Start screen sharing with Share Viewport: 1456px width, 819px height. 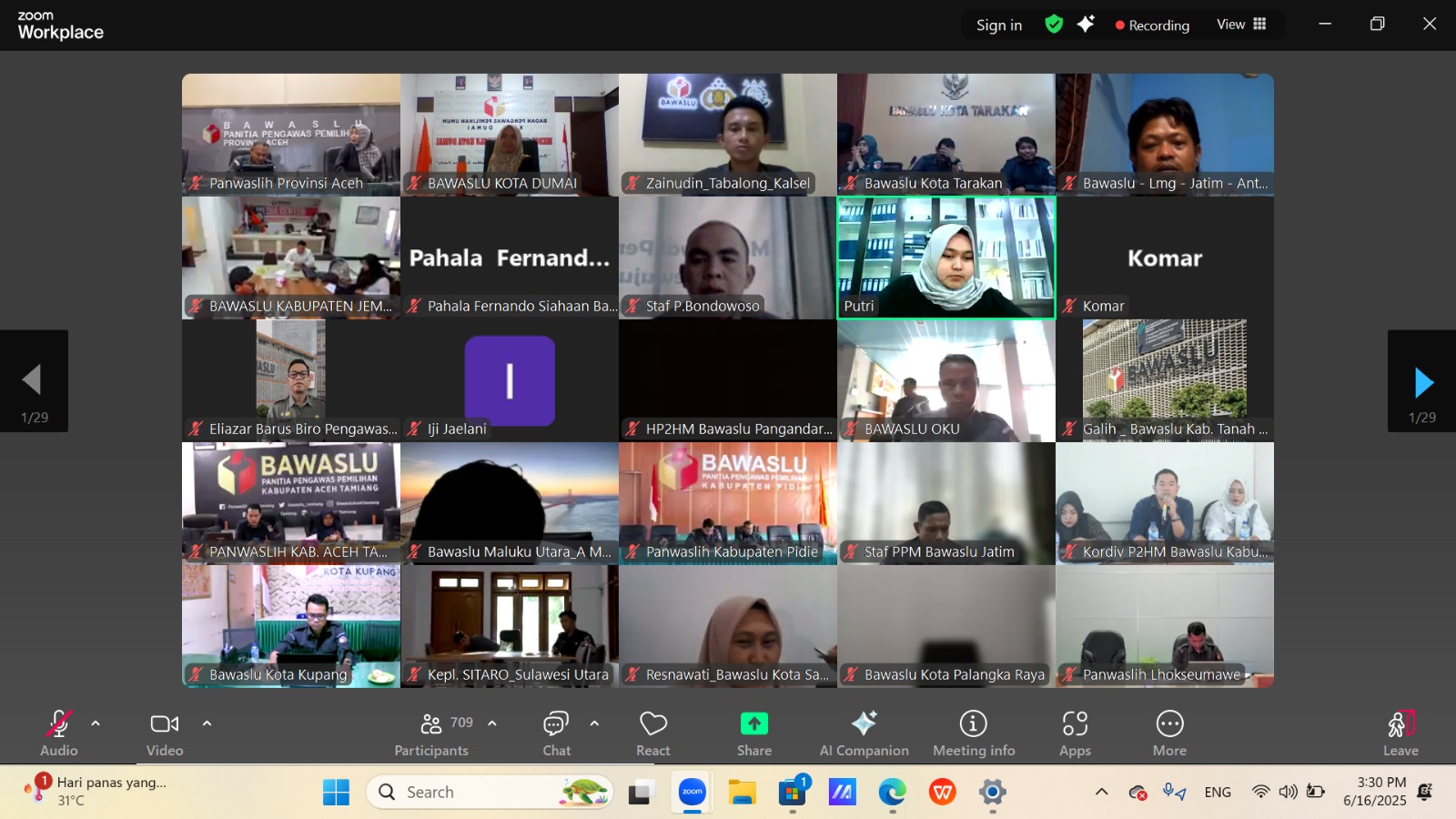point(753,733)
